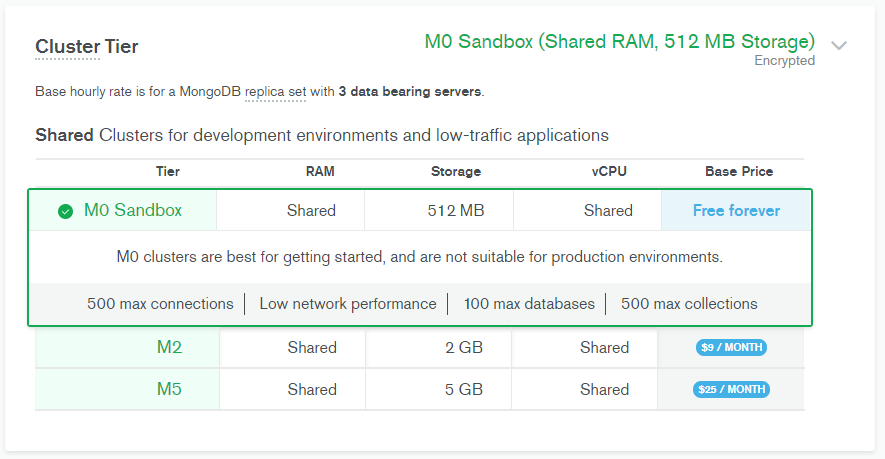The height and width of the screenshot is (459, 885).
Task: Click the 5 GB storage cell
Action: pyautogui.click(x=465, y=390)
